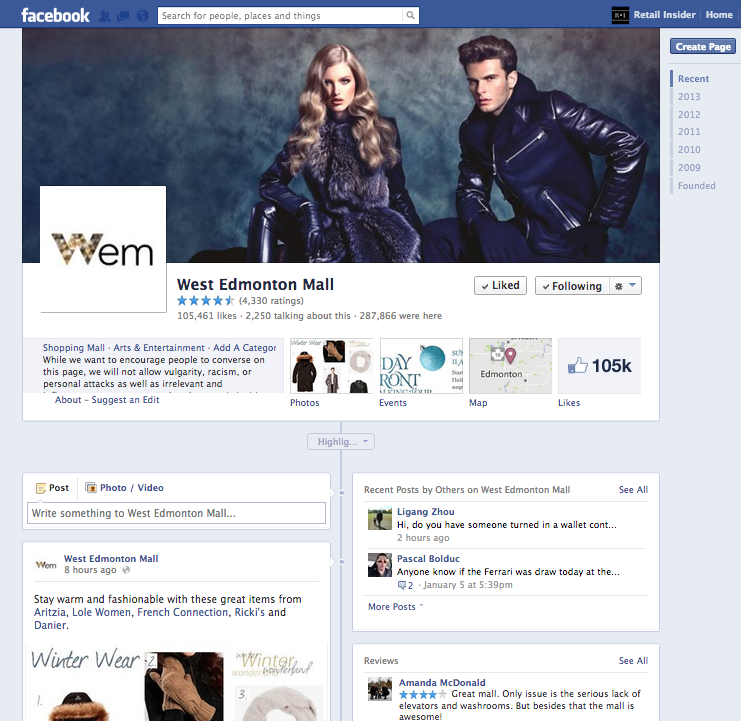741x721 pixels.
Task: Jump to Recent in timeline
Action: click(x=693, y=79)
